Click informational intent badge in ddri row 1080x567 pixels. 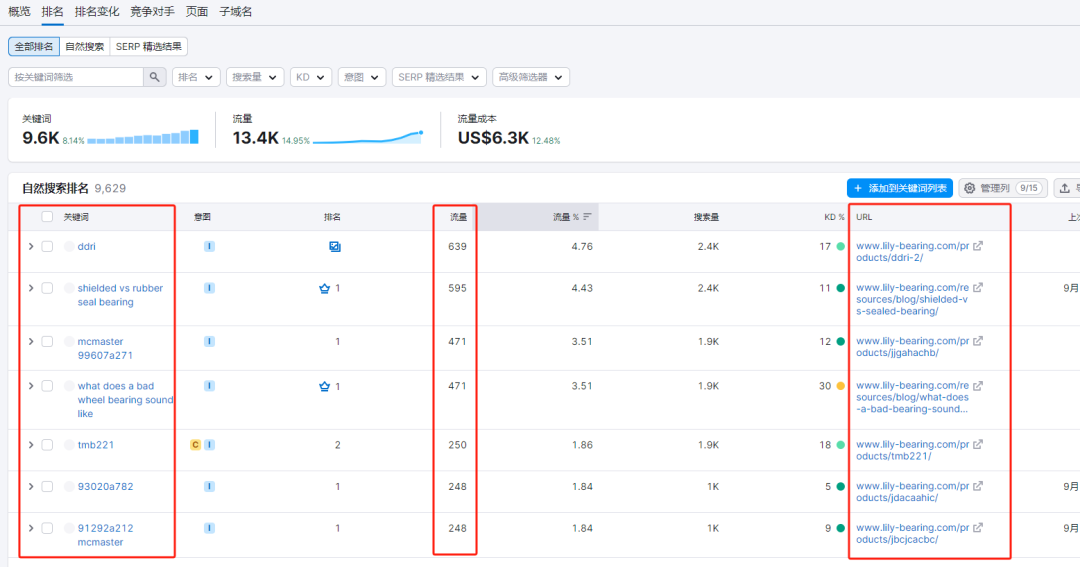click(209, 246)
